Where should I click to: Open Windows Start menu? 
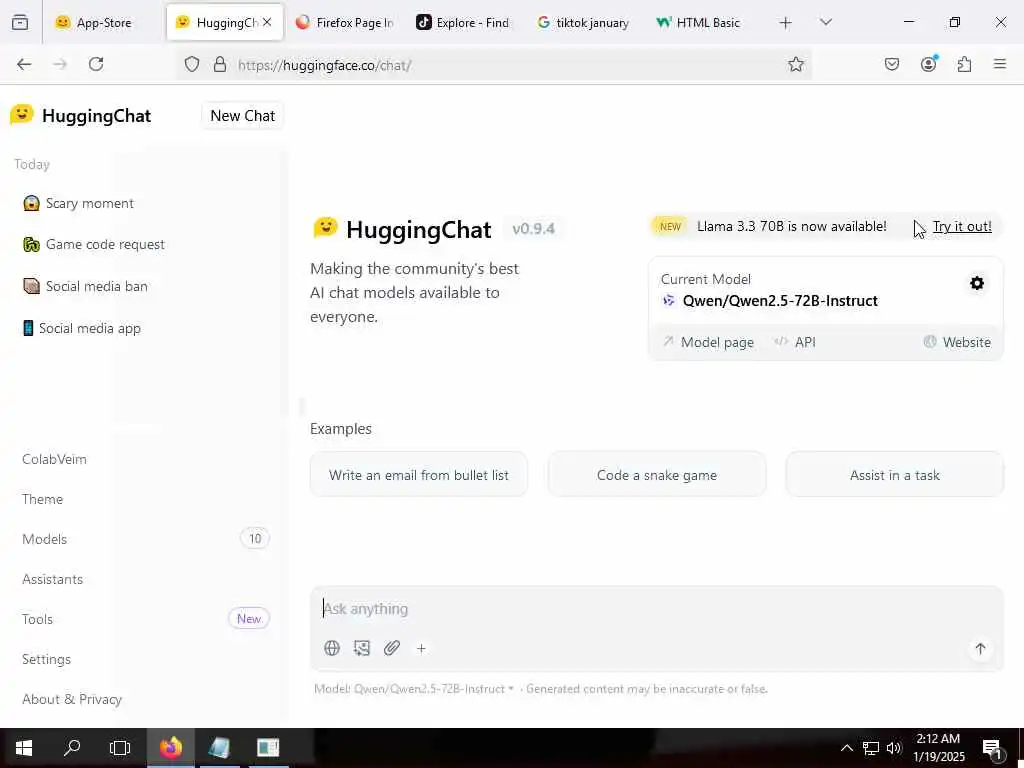click(24, 748)
